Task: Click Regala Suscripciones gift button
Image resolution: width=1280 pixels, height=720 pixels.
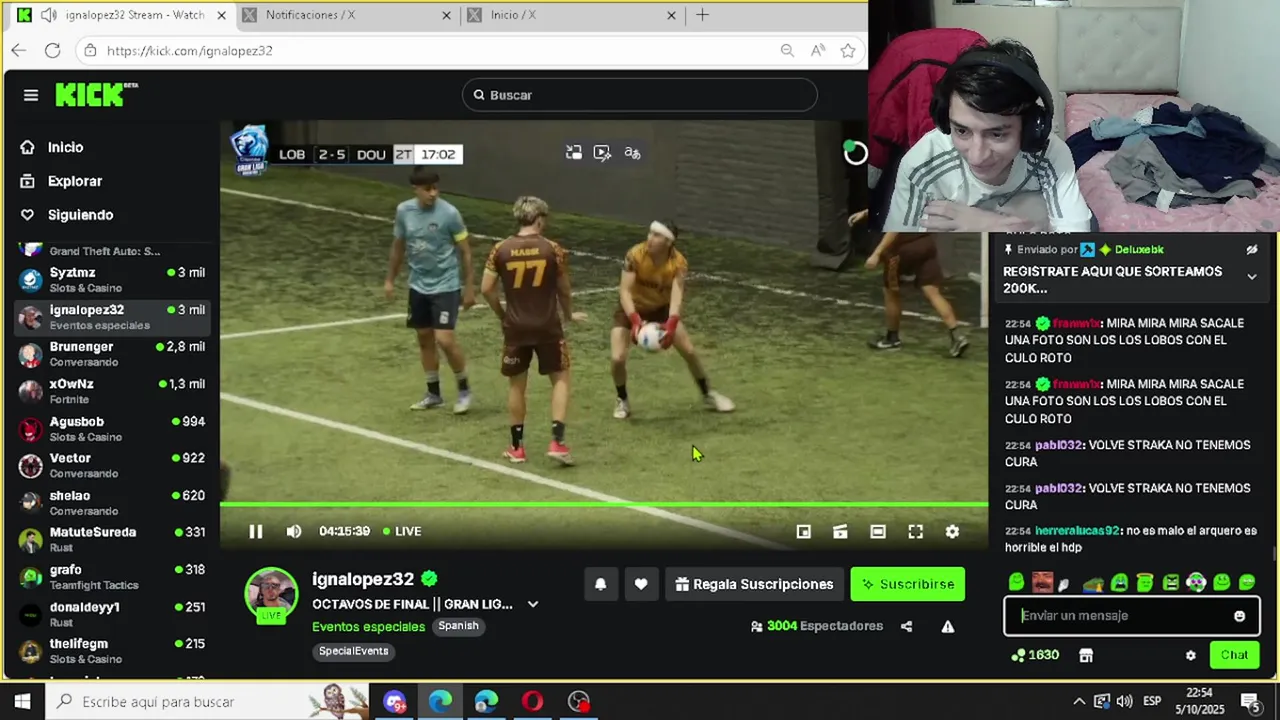Action: [x=754, y=584]
